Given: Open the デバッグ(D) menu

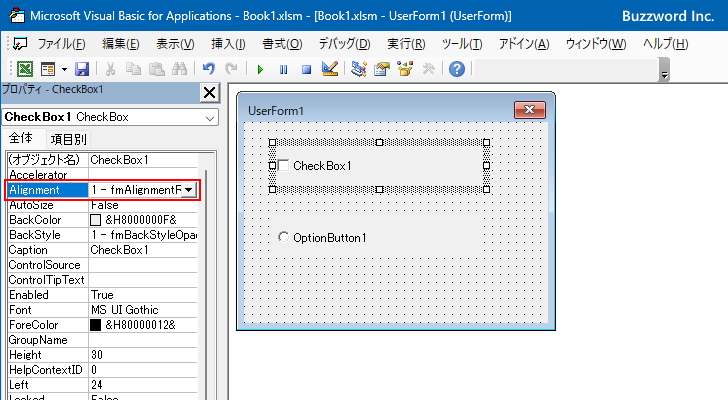Looking at the screenshot, I should coord(344,44).
